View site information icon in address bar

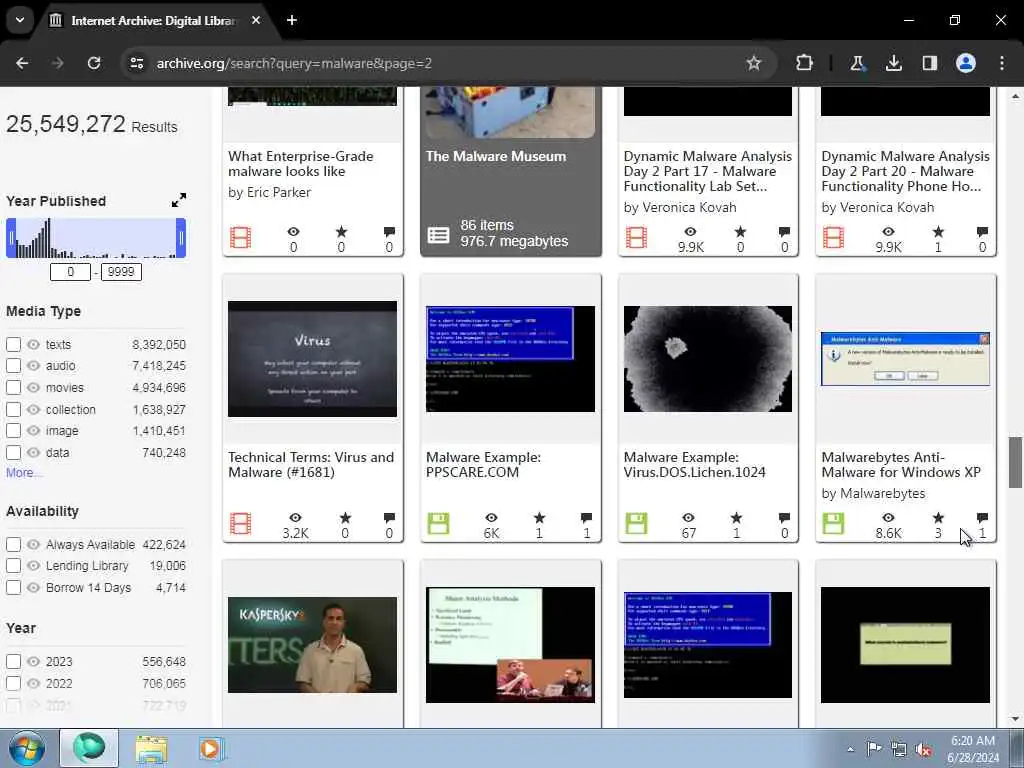point(136,63)
